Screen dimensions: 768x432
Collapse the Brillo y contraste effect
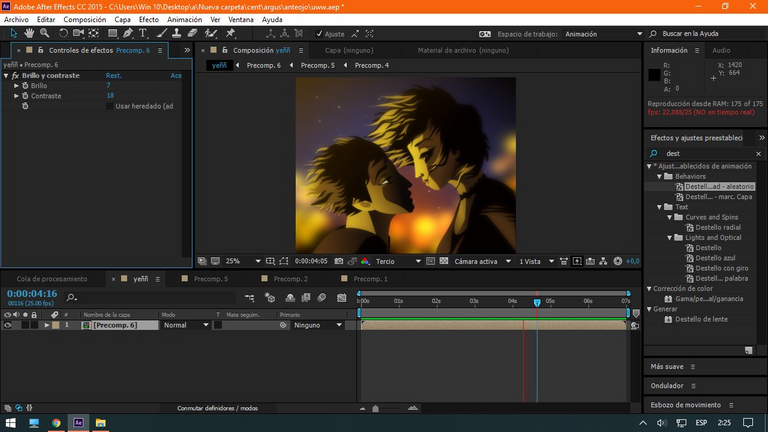(x=6, y=75)
